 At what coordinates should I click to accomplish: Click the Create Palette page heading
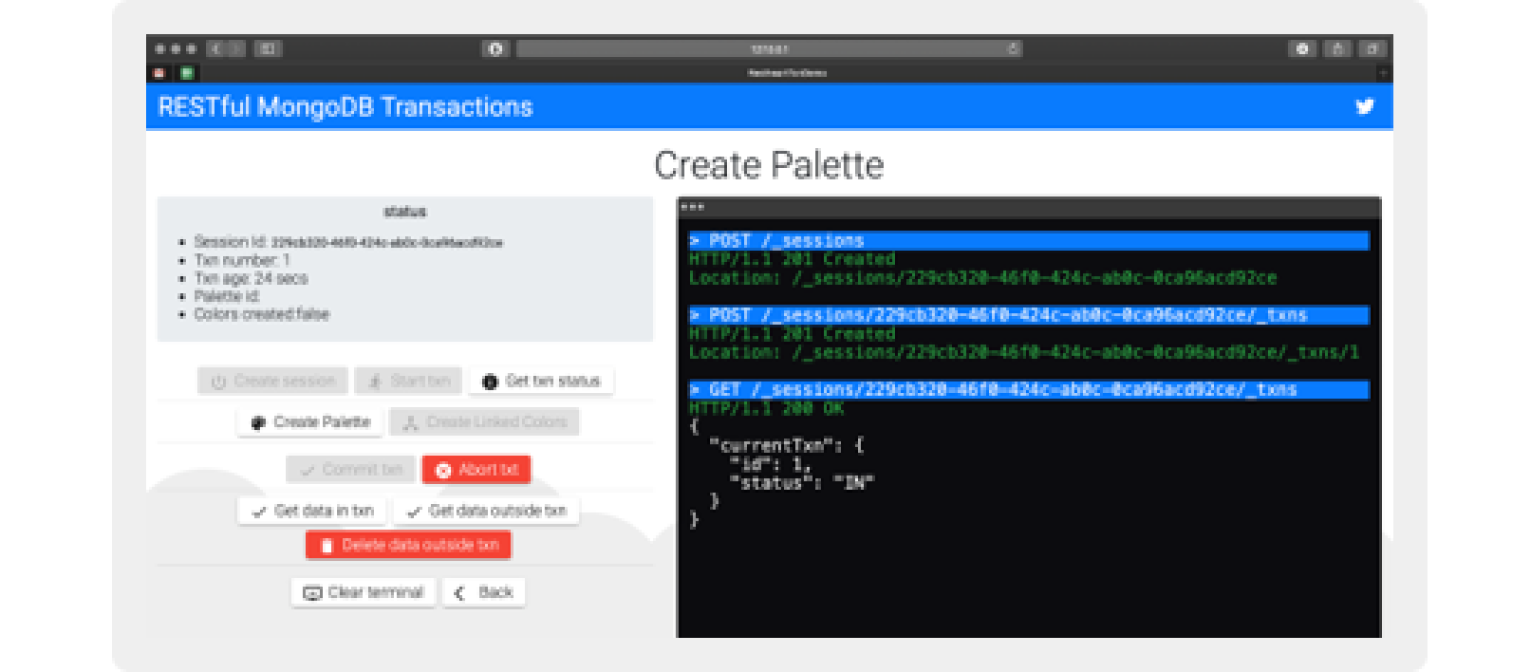tap(769, 165)
